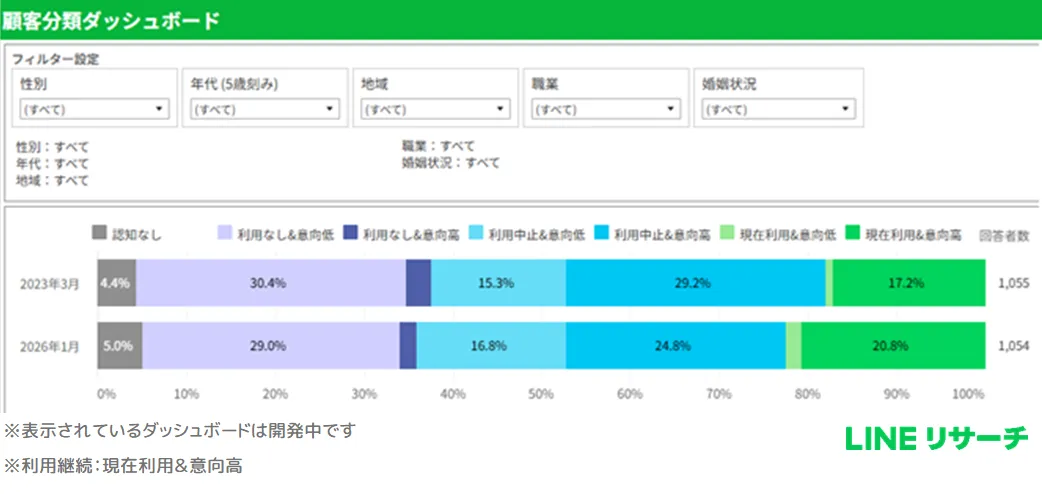The width and height of the screenshot is (1042, 494).
Task: Select the 17.2% green segment for 2023年3月
Action: (908, 283)
